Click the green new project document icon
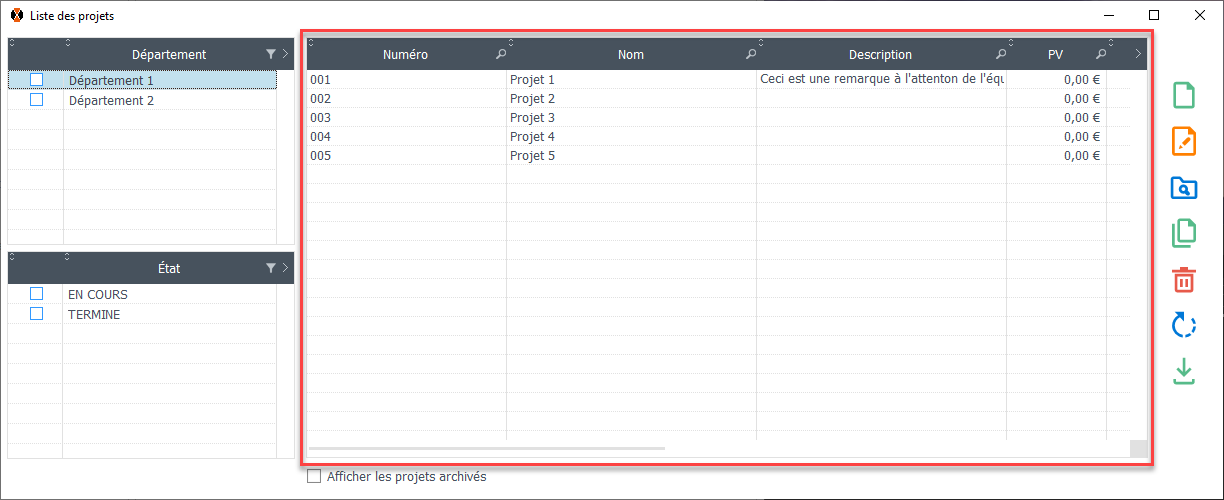Image resolution: width=1224 pixels, height=500 pixels. [x=1183, y=96]
